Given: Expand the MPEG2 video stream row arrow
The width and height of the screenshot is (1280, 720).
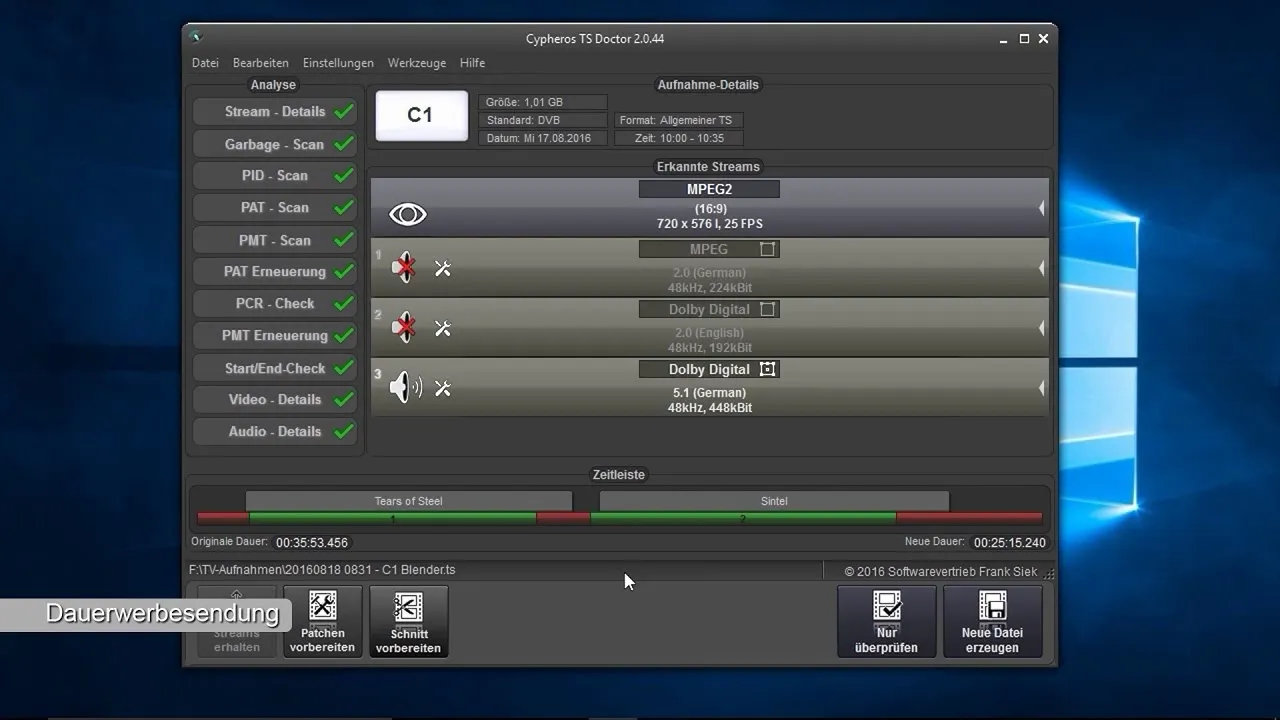Looking at the screenshot, I should tap(1041, 208).
